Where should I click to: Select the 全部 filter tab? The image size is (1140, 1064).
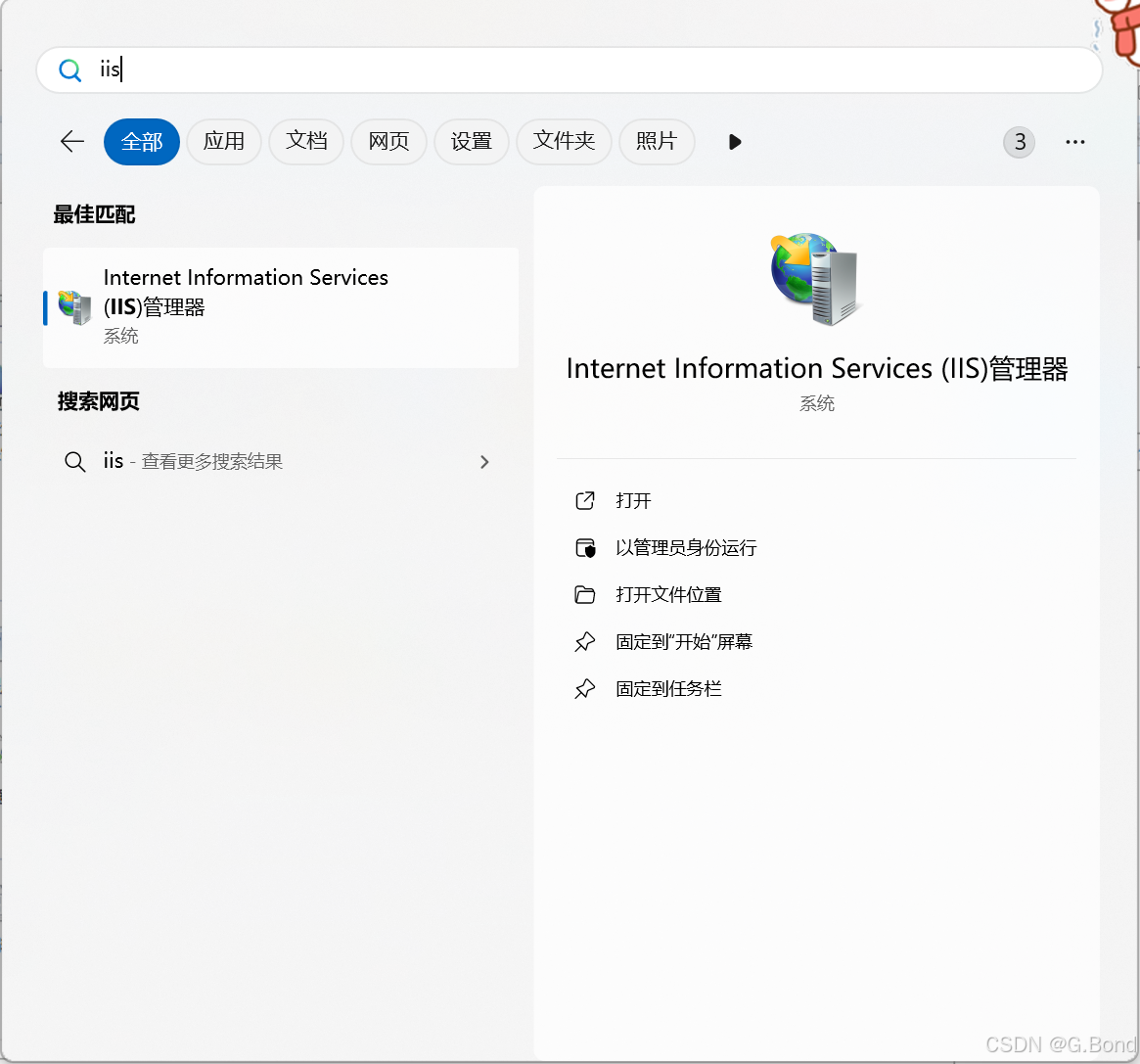(x=142, y=142)
